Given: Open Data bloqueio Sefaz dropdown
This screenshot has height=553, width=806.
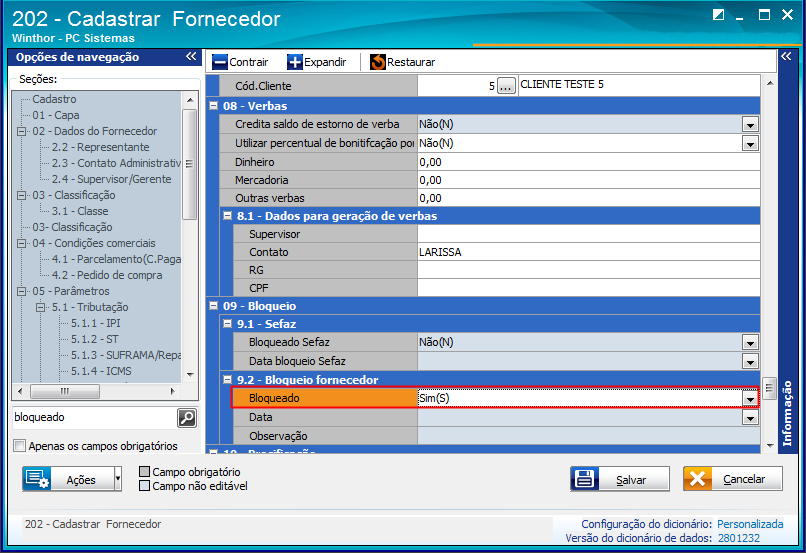Looking at the screenshot, I should coord(750,361).
